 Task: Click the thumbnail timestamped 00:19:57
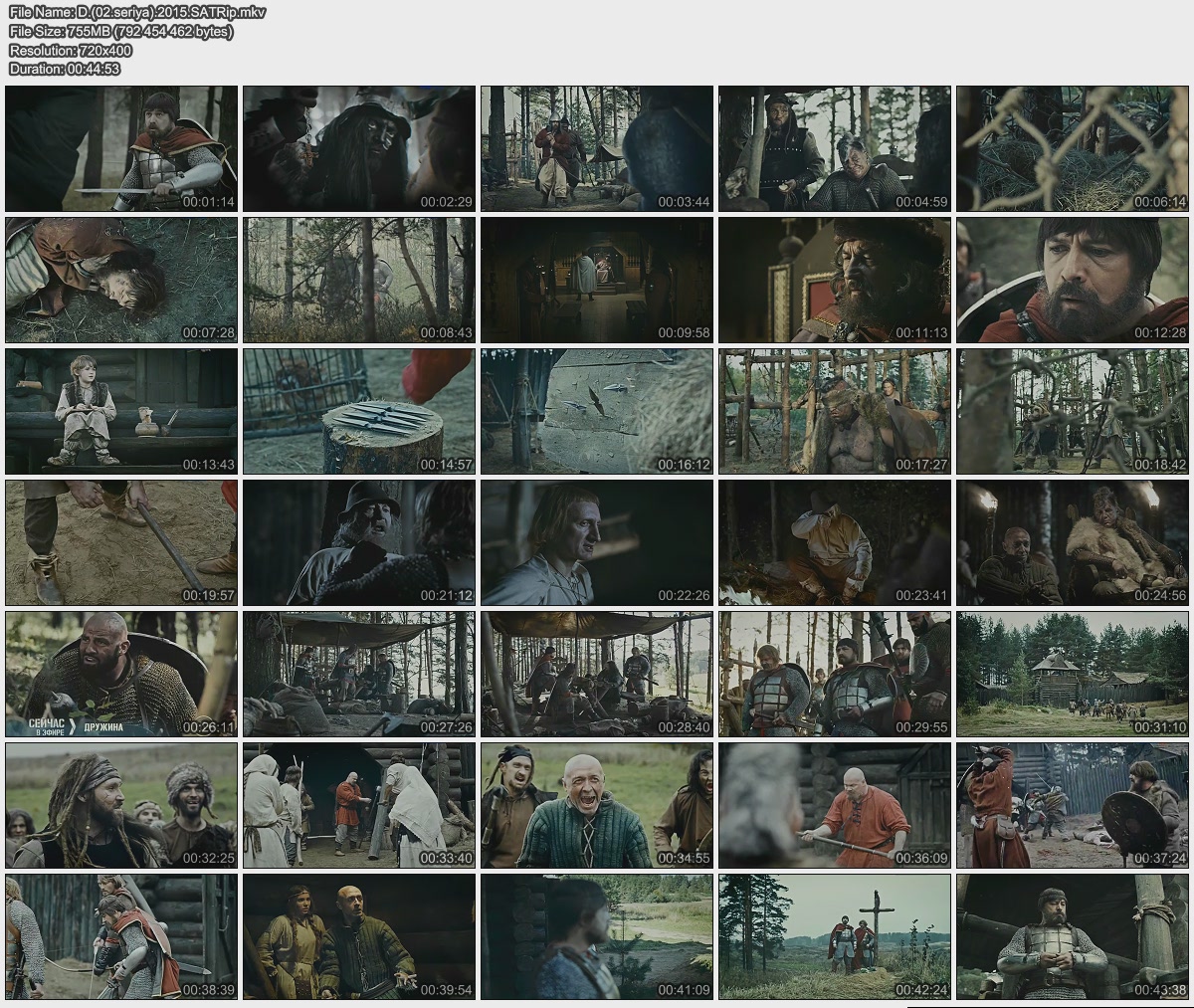[x=121, y=542]
